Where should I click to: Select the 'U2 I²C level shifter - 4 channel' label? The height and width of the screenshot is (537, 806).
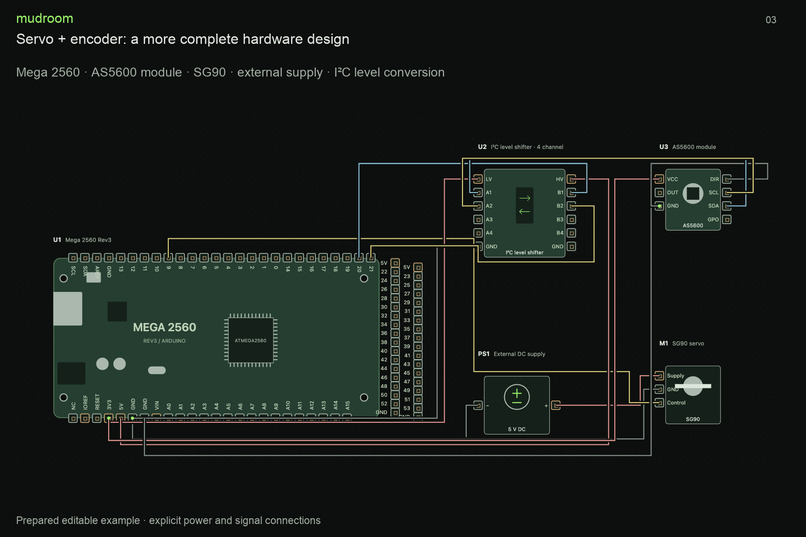point(520,147)
